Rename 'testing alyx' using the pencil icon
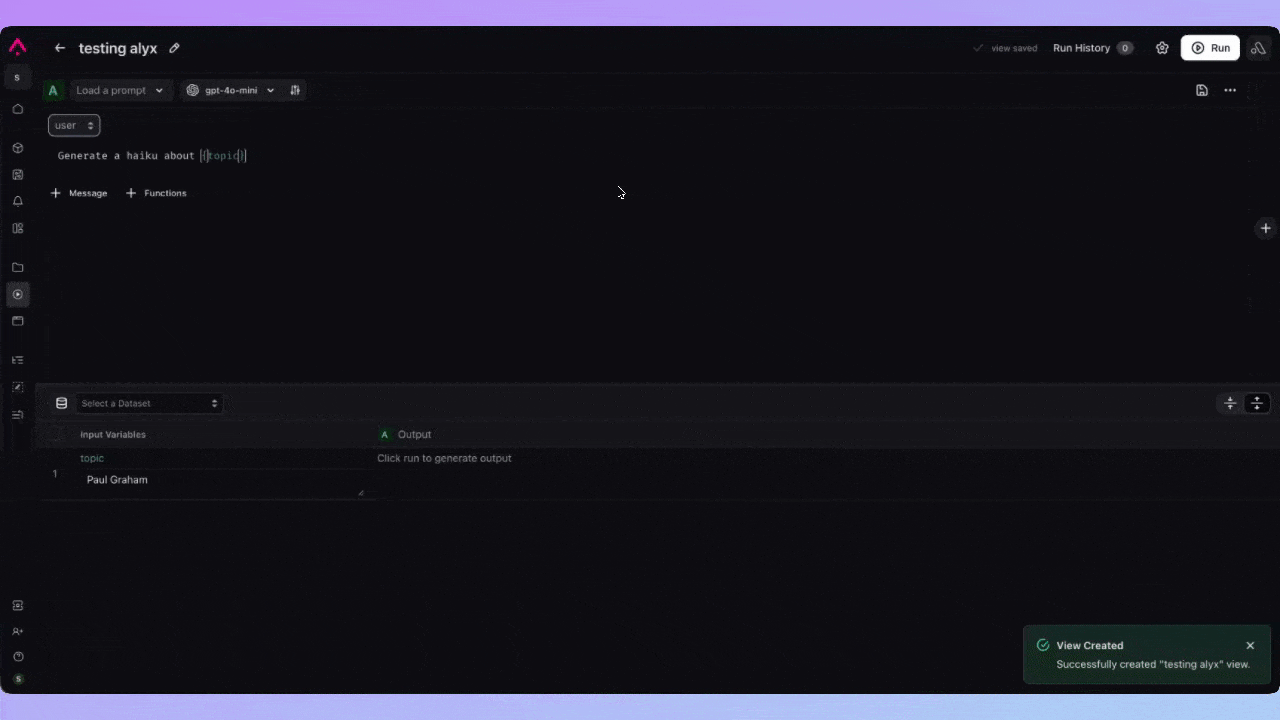 (x=174, y=48)
